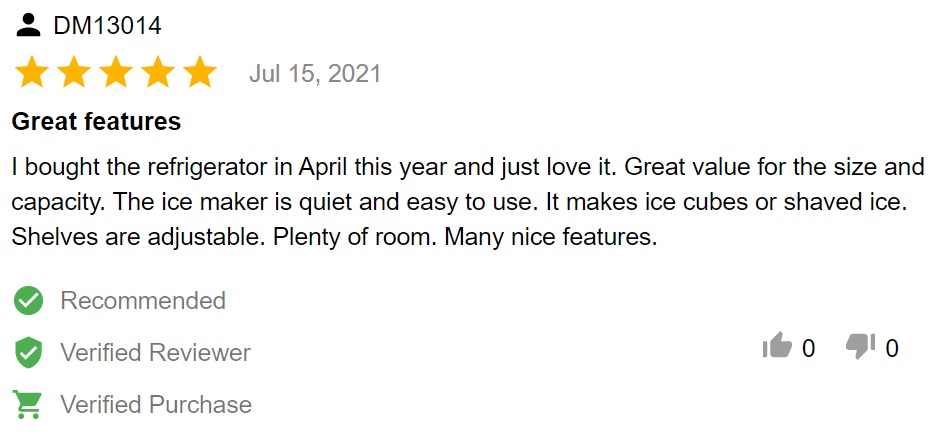Open reviewer DM13014's username
This screenshot has width=942, height=444.
coord(108,26)
